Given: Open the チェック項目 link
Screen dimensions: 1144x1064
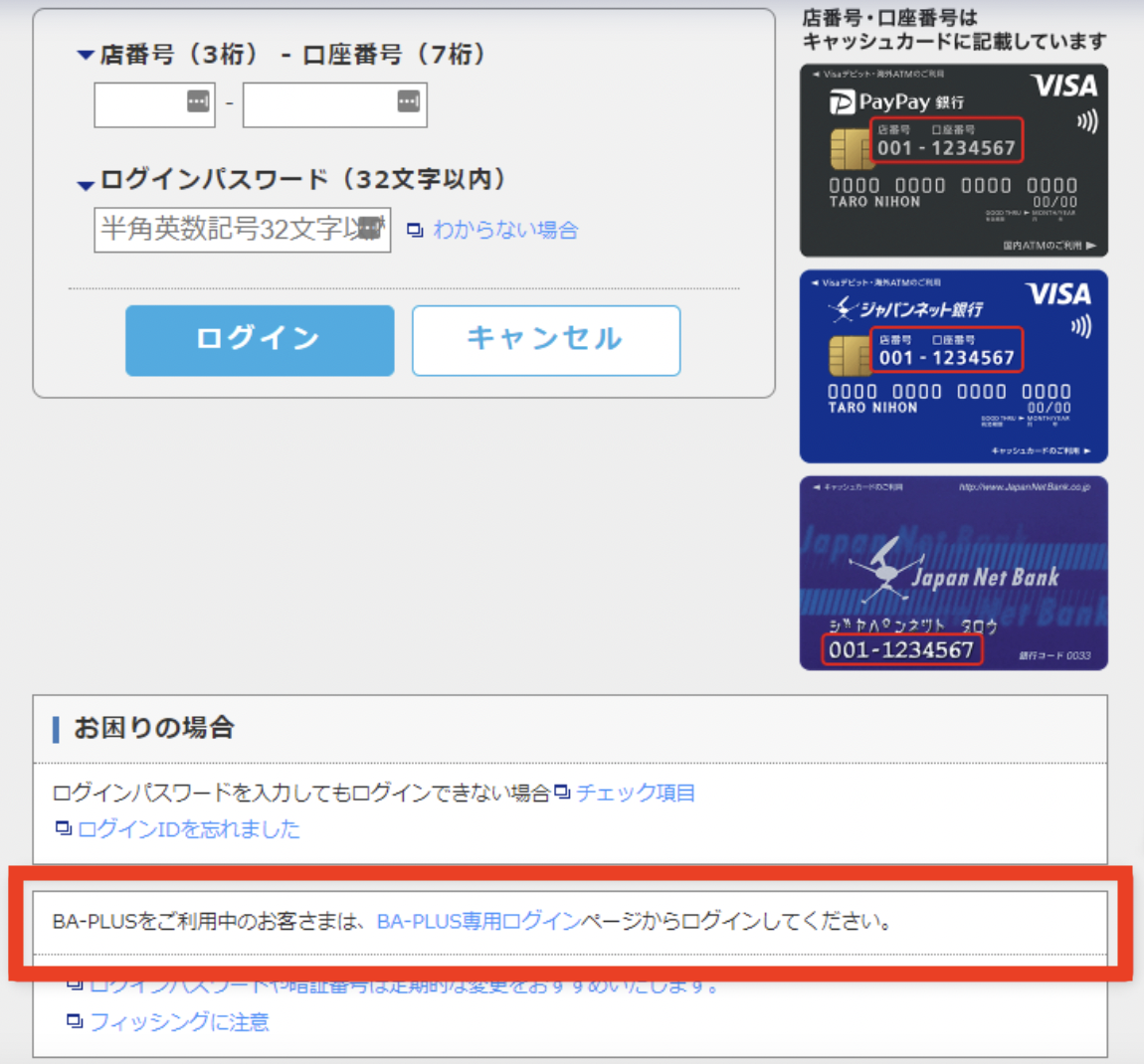Looking at the screenshot, I should click(636, 793).
